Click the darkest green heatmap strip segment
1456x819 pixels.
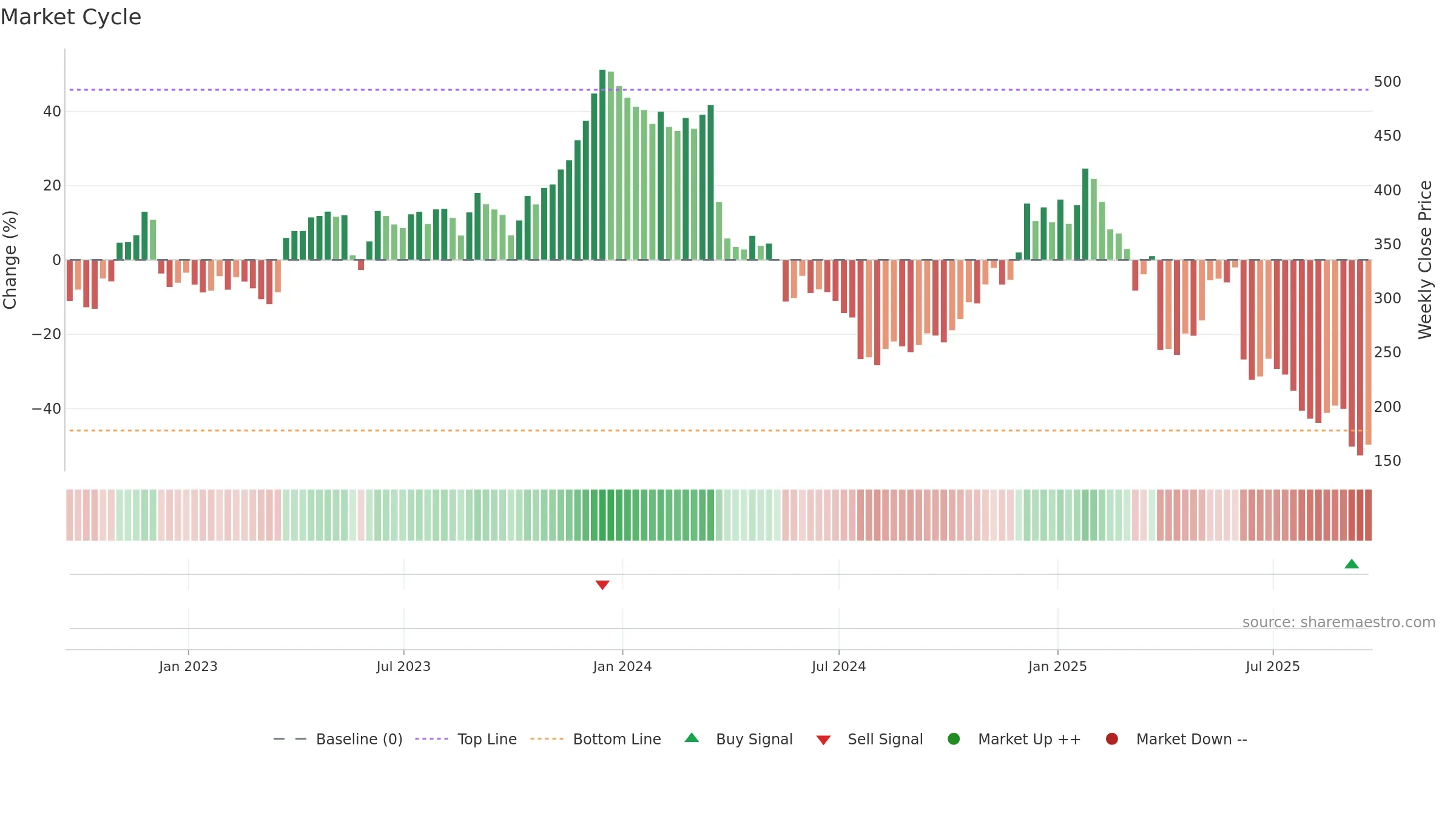pos(602,515)
